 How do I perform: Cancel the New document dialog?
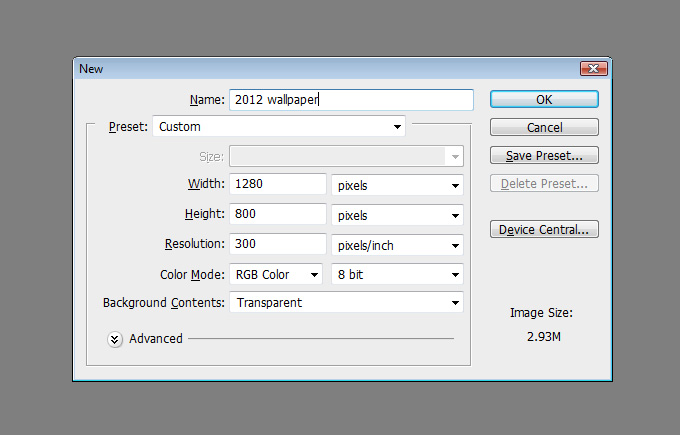pyautogui.click(x=544, y=128)
